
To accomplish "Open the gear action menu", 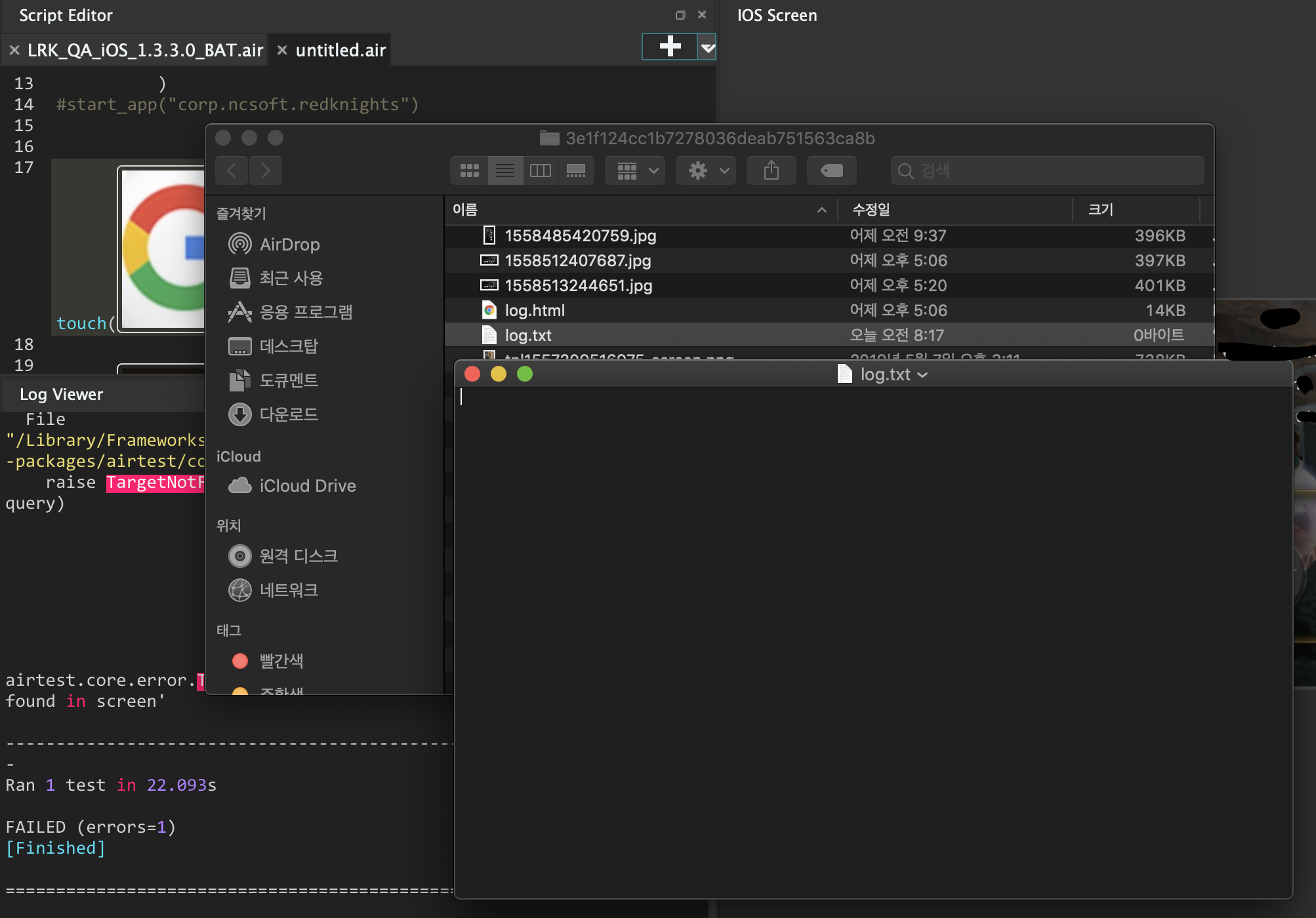I will [707, 170].
